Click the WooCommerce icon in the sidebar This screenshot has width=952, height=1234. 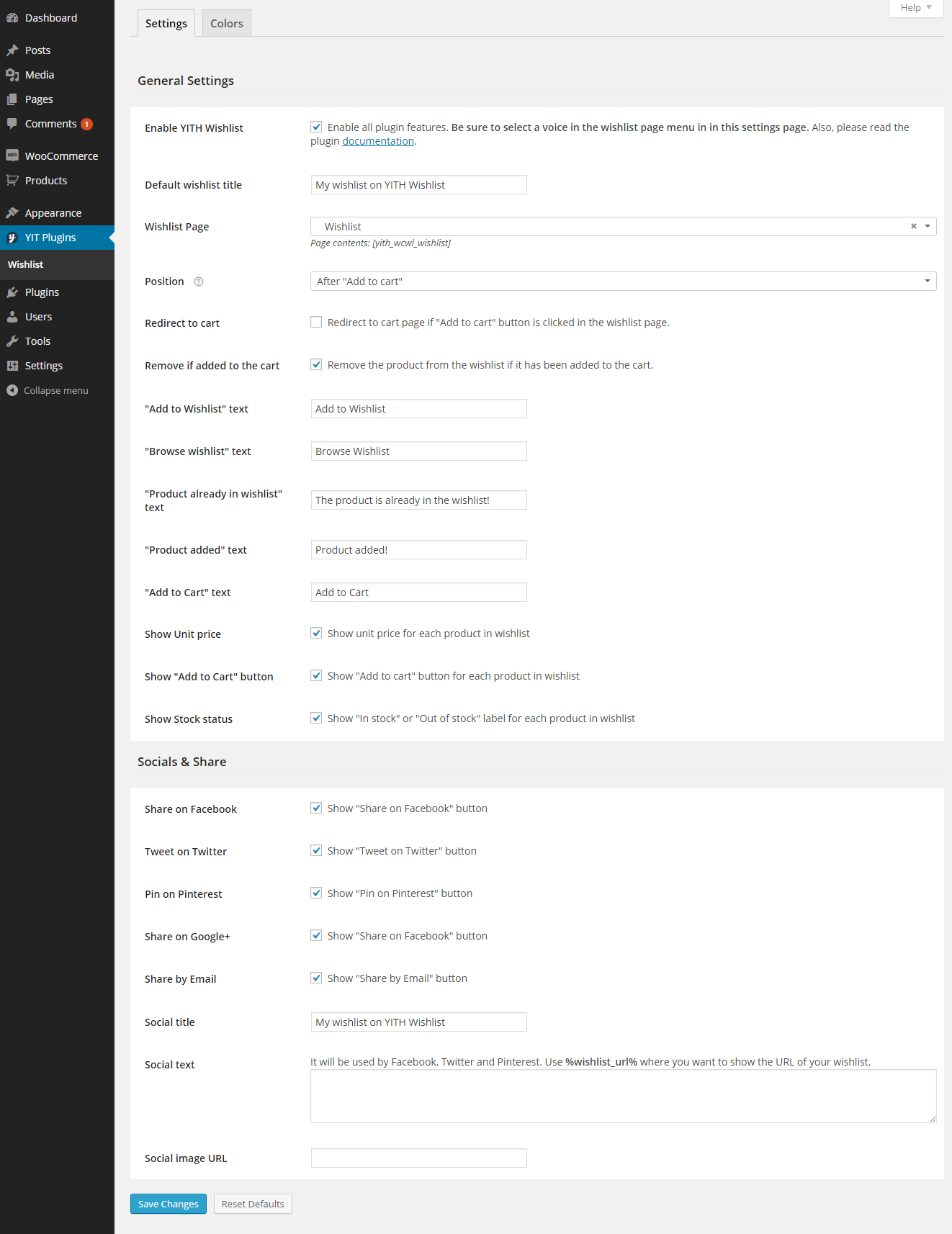point(12,156)
